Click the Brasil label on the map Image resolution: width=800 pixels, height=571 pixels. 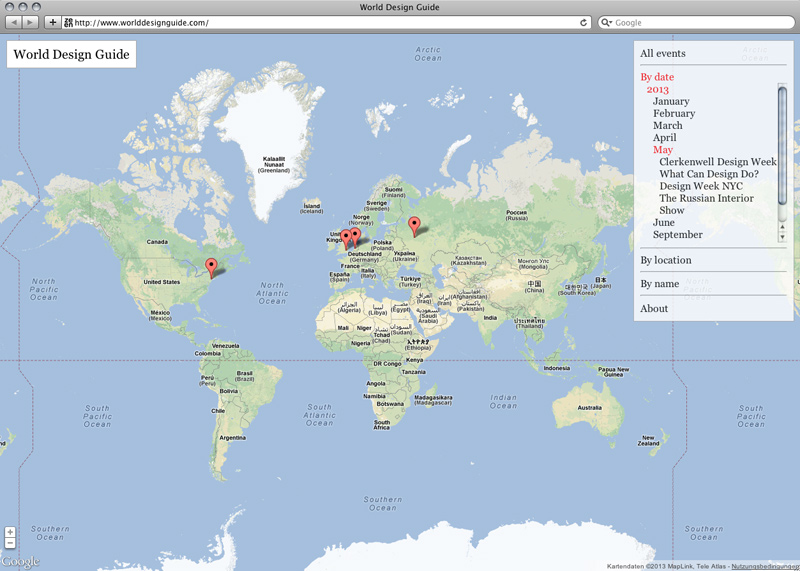pyautogui.click(x=244, y=376)
